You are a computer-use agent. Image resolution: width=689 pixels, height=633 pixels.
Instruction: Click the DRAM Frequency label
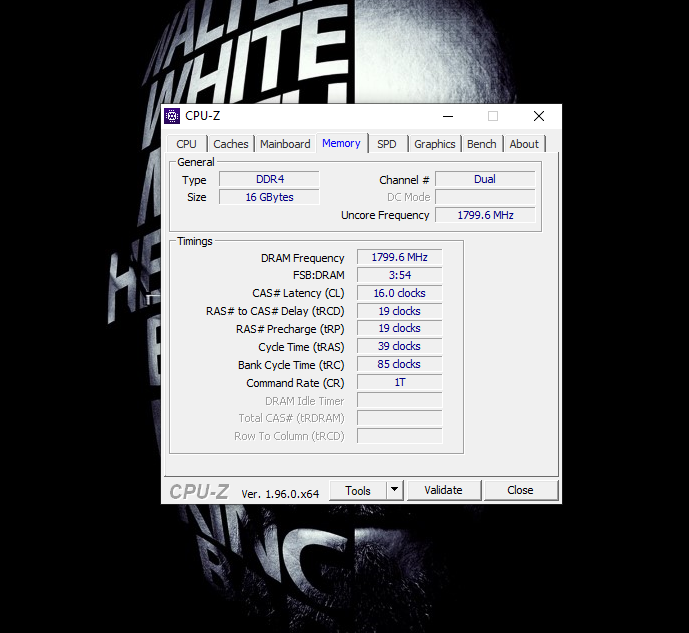(x=302, y=258)
